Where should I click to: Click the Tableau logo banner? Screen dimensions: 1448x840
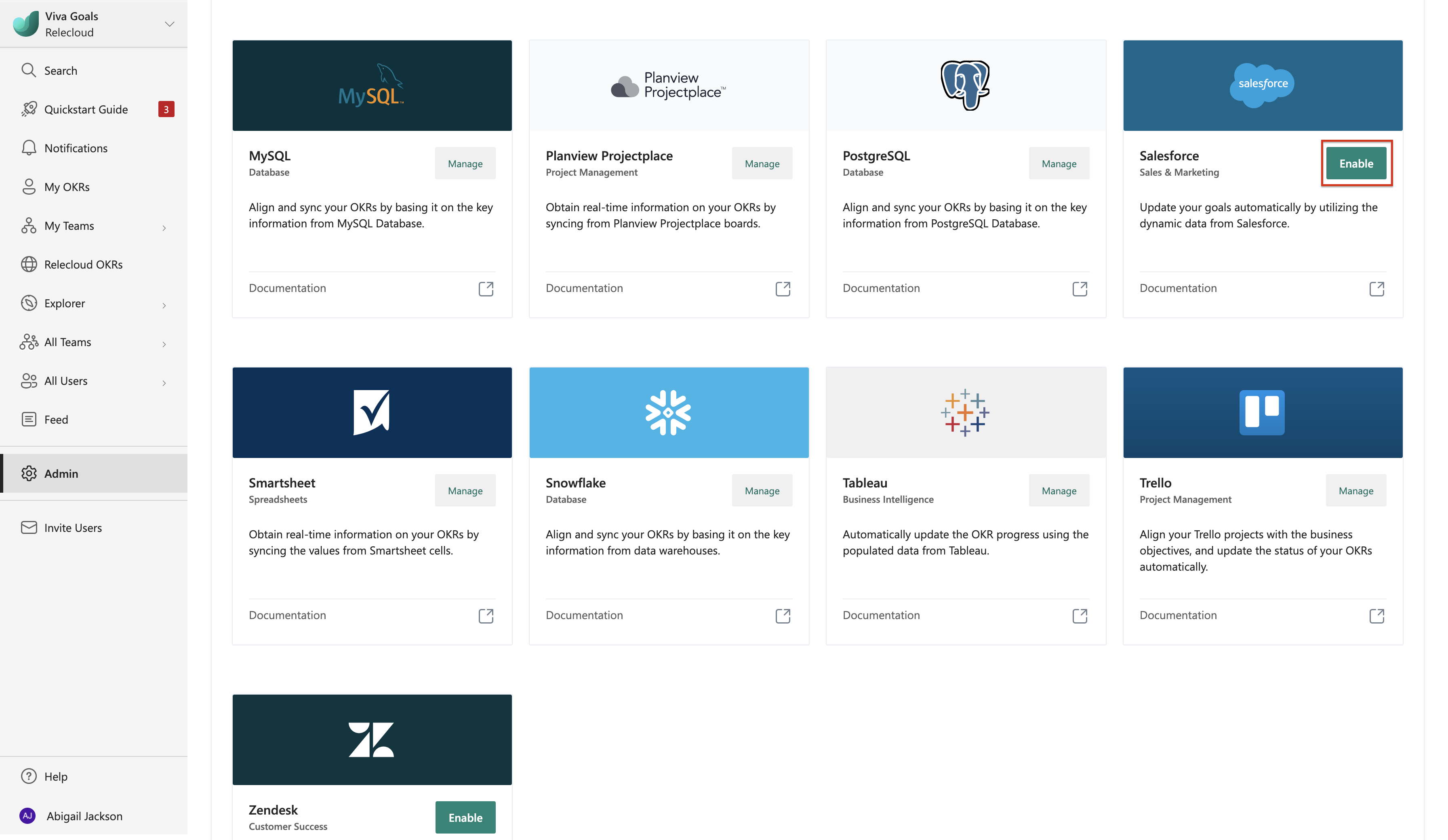tap(966, 413)
